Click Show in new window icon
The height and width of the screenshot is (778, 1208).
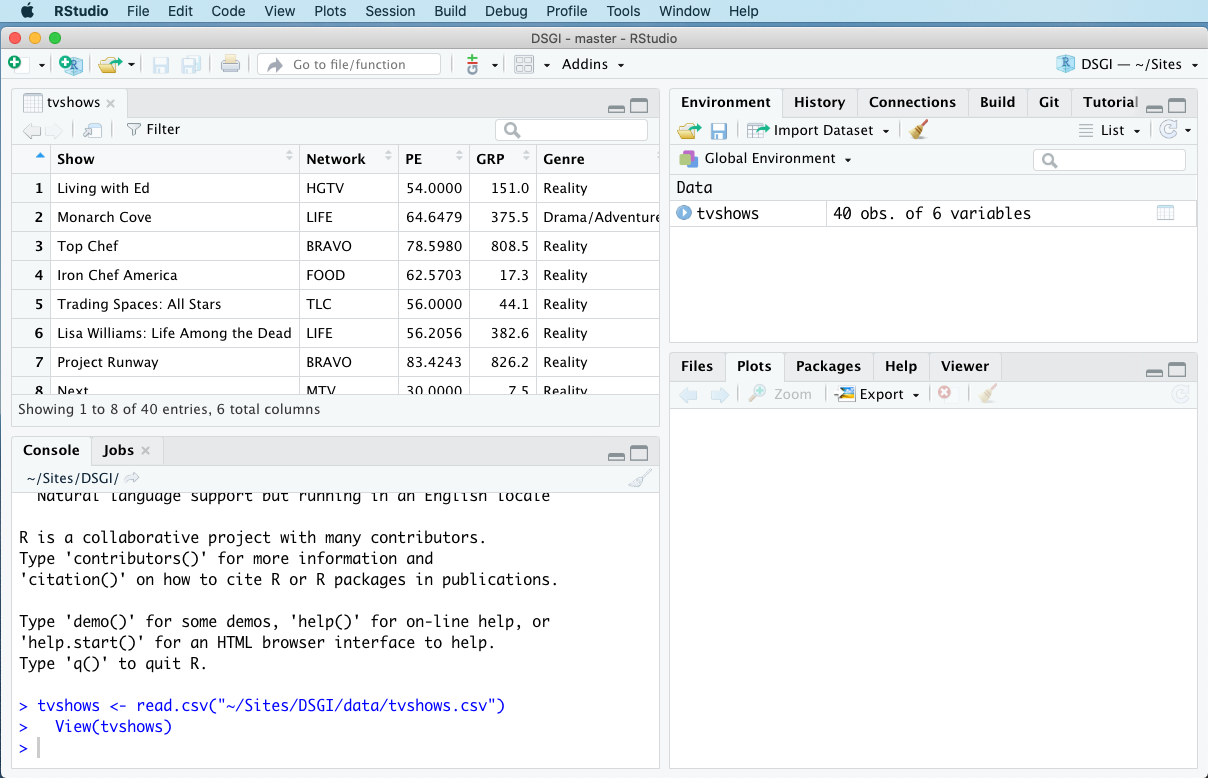[x=92, y=130]
